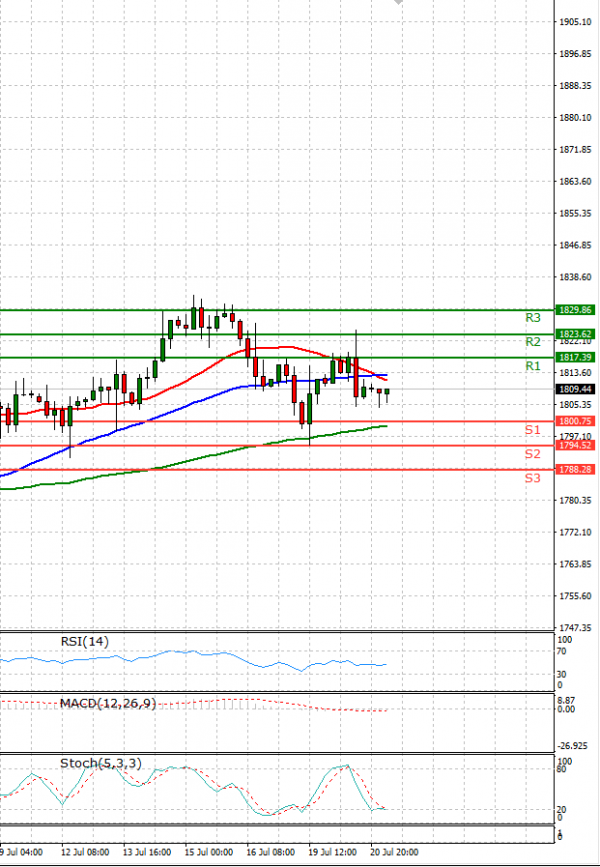Select the 1817.39 green price tag

point(575,358)
